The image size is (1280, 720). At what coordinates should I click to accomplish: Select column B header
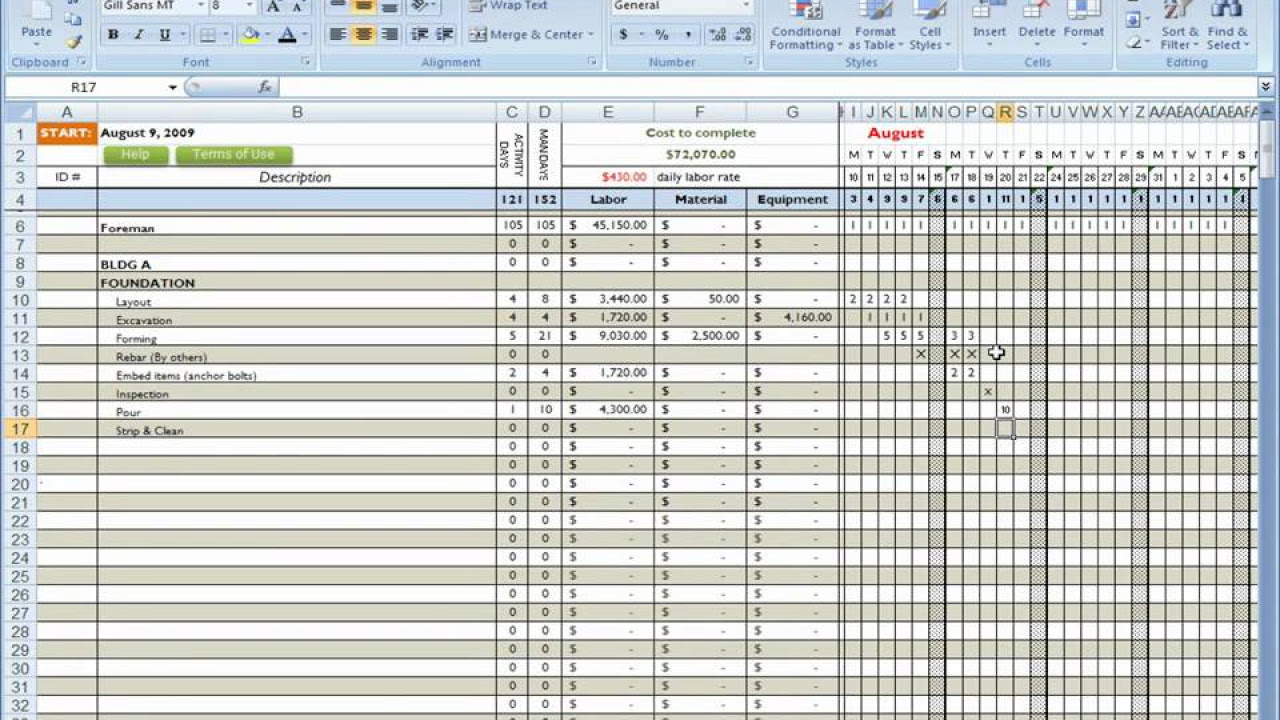click(297, 112)
